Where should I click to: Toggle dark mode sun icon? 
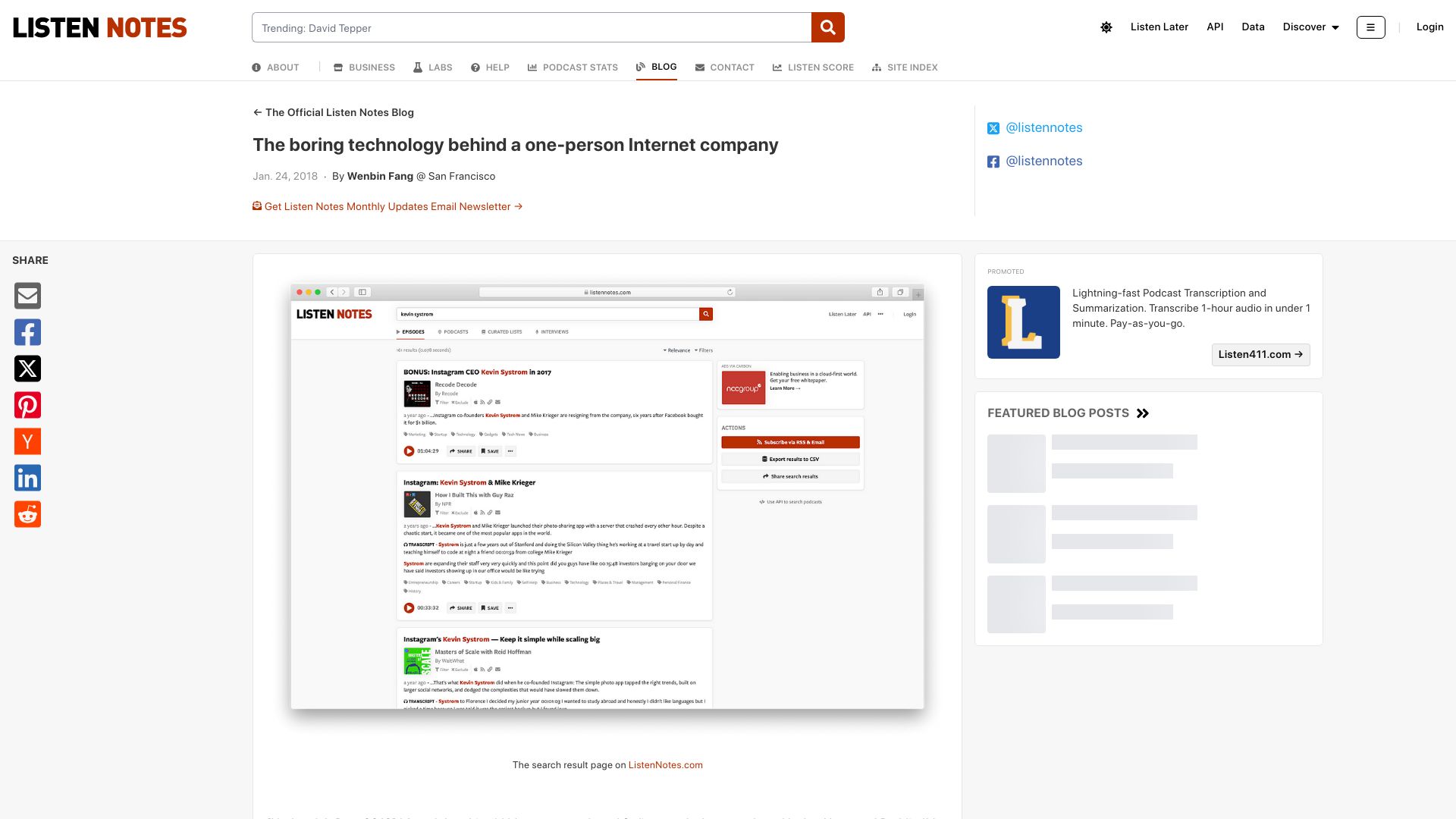point(1106,27)
